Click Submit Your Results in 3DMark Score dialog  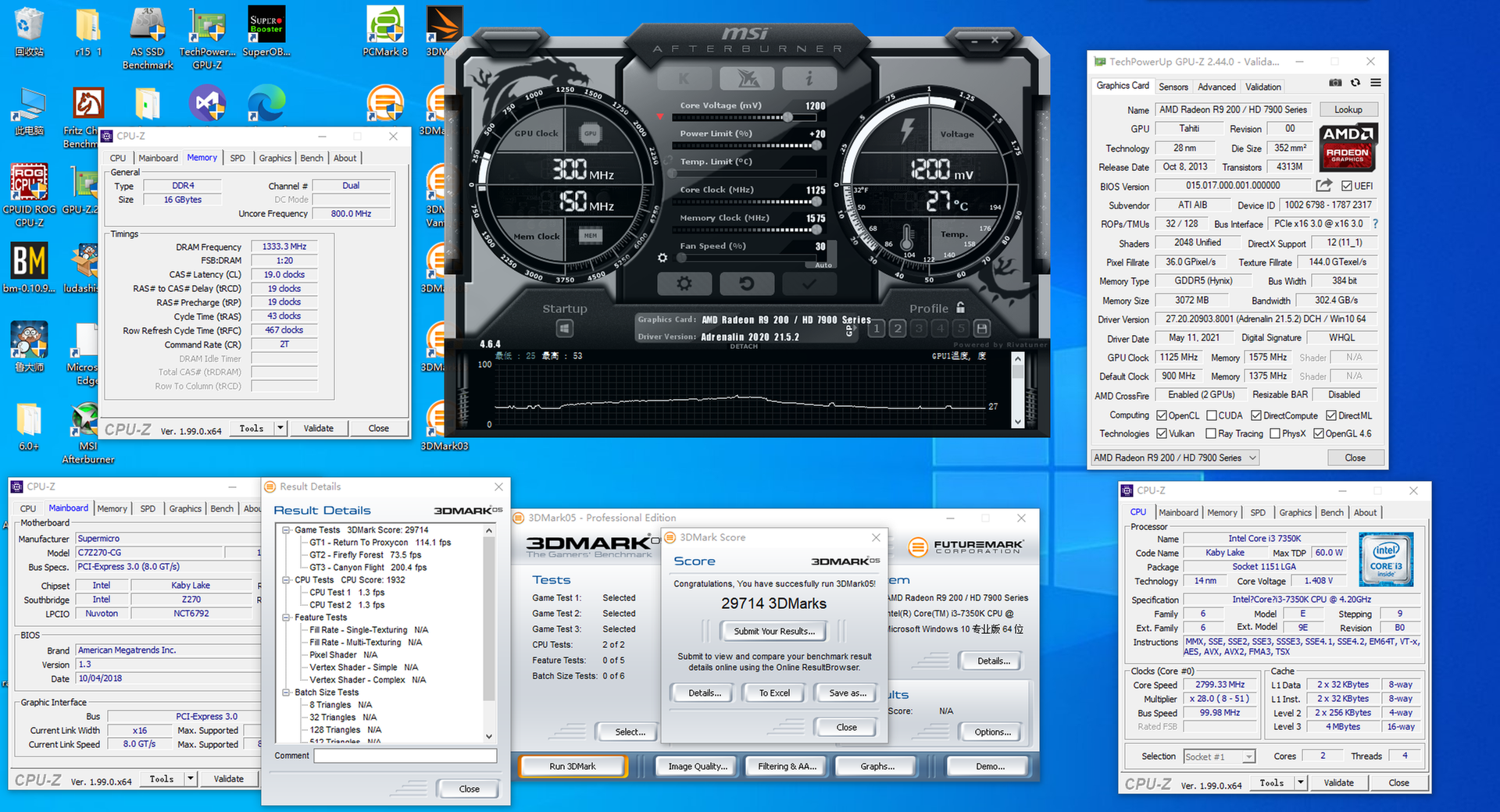click(774, 631)
